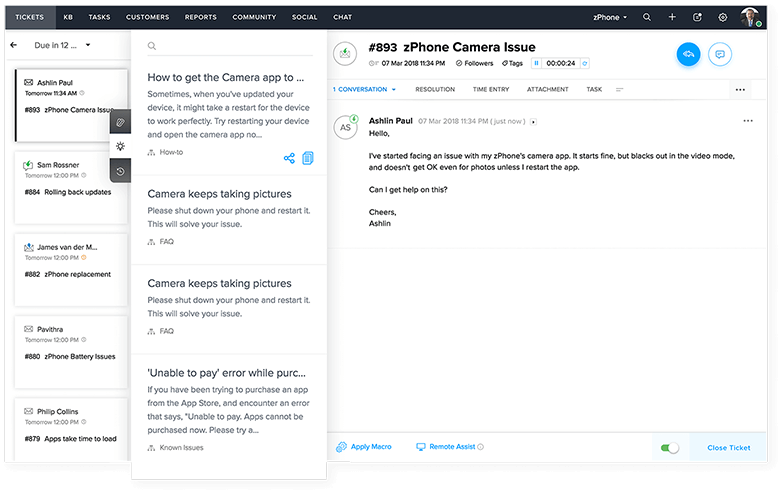Image resolution: width=780 pixels, height=492 pixels.
Task: Click the lightbulb suggestions side tab
Action: coord(119,146)
